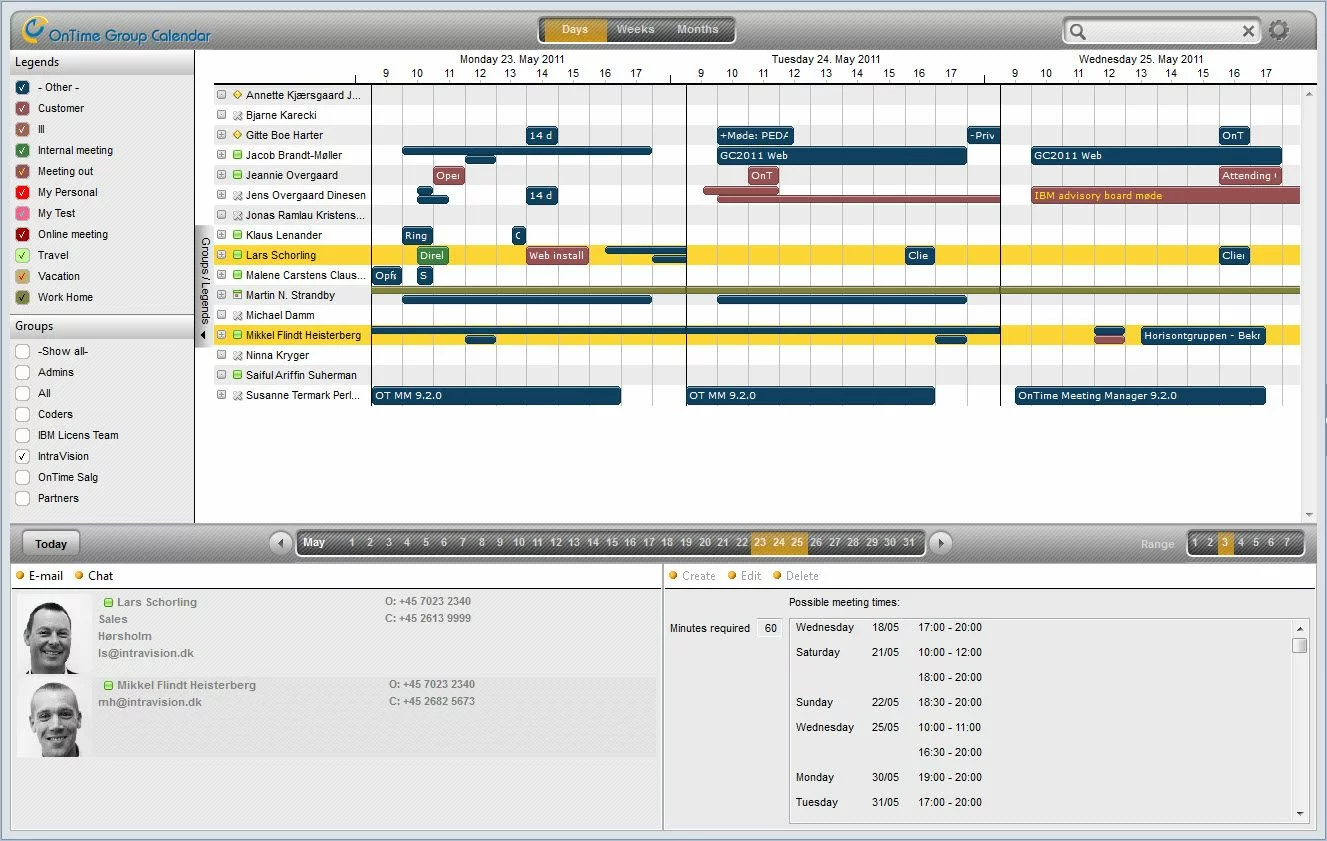Expand Susanne Termark's calendar row
The height and width of the screenshot is (841, 1327).
tap(222, 395)
